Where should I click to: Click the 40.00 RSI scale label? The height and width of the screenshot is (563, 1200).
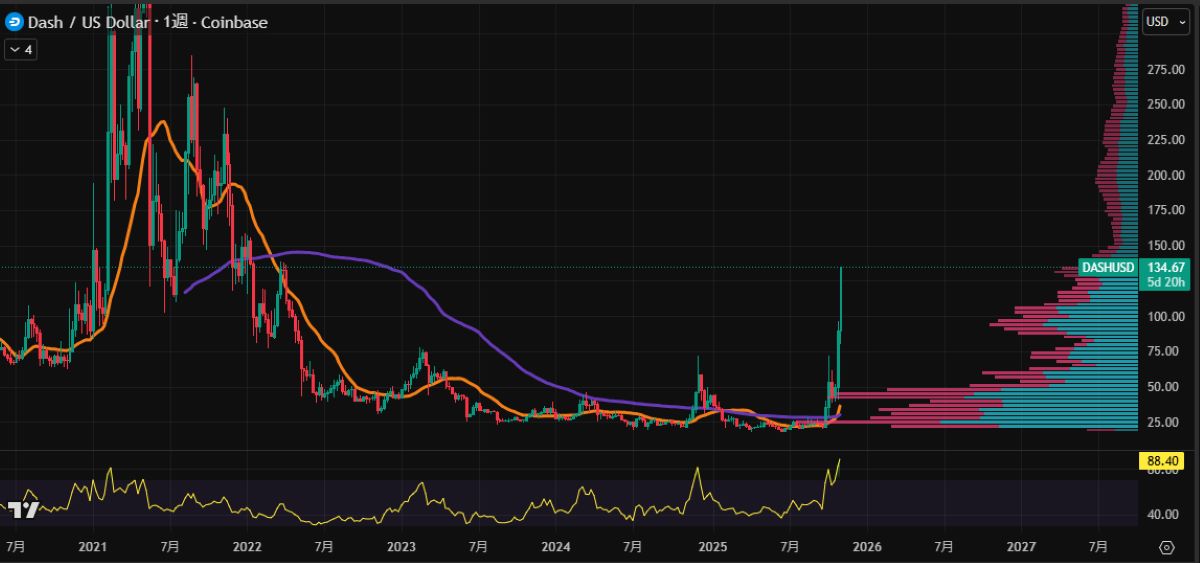point(1161,514)
